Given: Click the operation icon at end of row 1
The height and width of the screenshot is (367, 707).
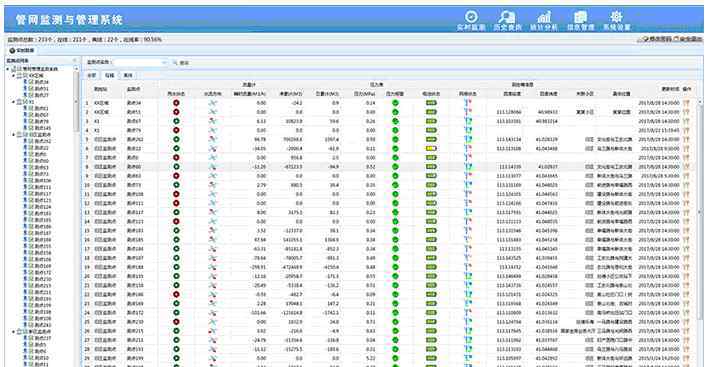Looking at the screenshot, I should click(x=687, y=103).
